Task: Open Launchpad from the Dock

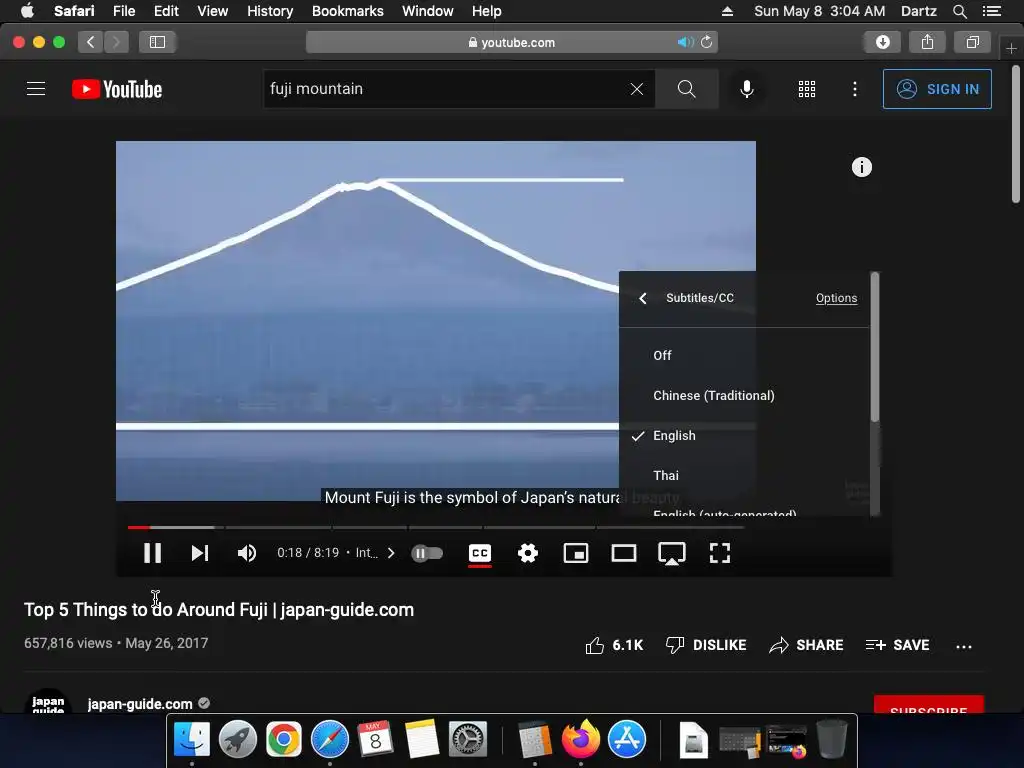Action: pyautogui.click(x=238, y=739)
